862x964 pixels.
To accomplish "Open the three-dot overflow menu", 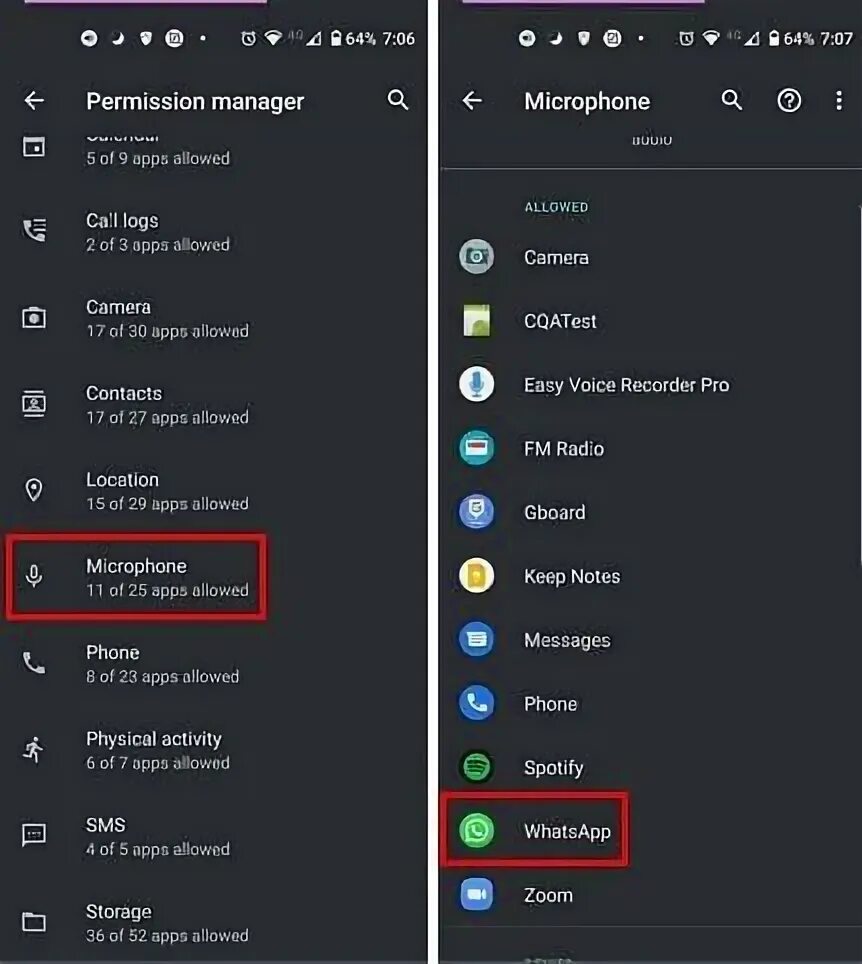I will (x=839, y=100).
